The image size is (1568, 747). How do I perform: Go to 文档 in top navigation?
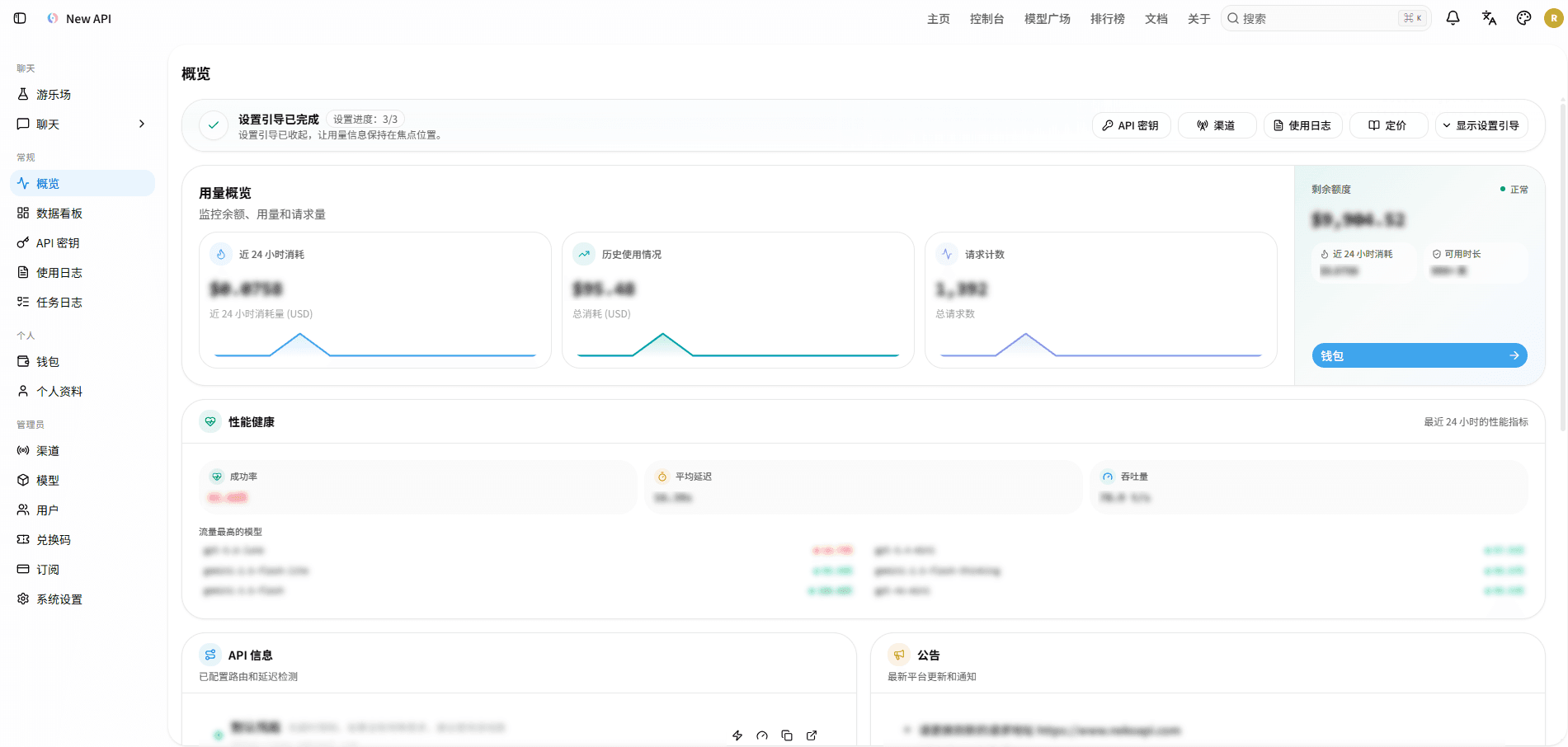click(x=1156, y=18)
